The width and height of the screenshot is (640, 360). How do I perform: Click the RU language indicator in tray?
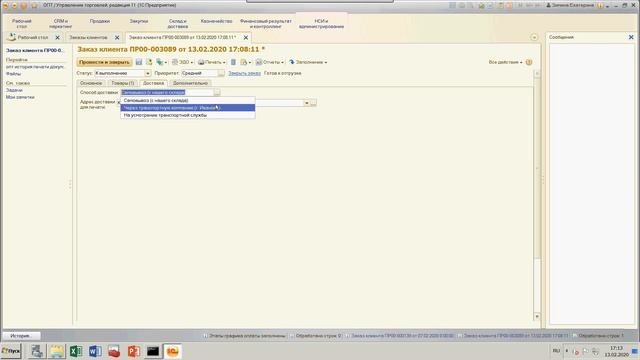tap(556, 351)
